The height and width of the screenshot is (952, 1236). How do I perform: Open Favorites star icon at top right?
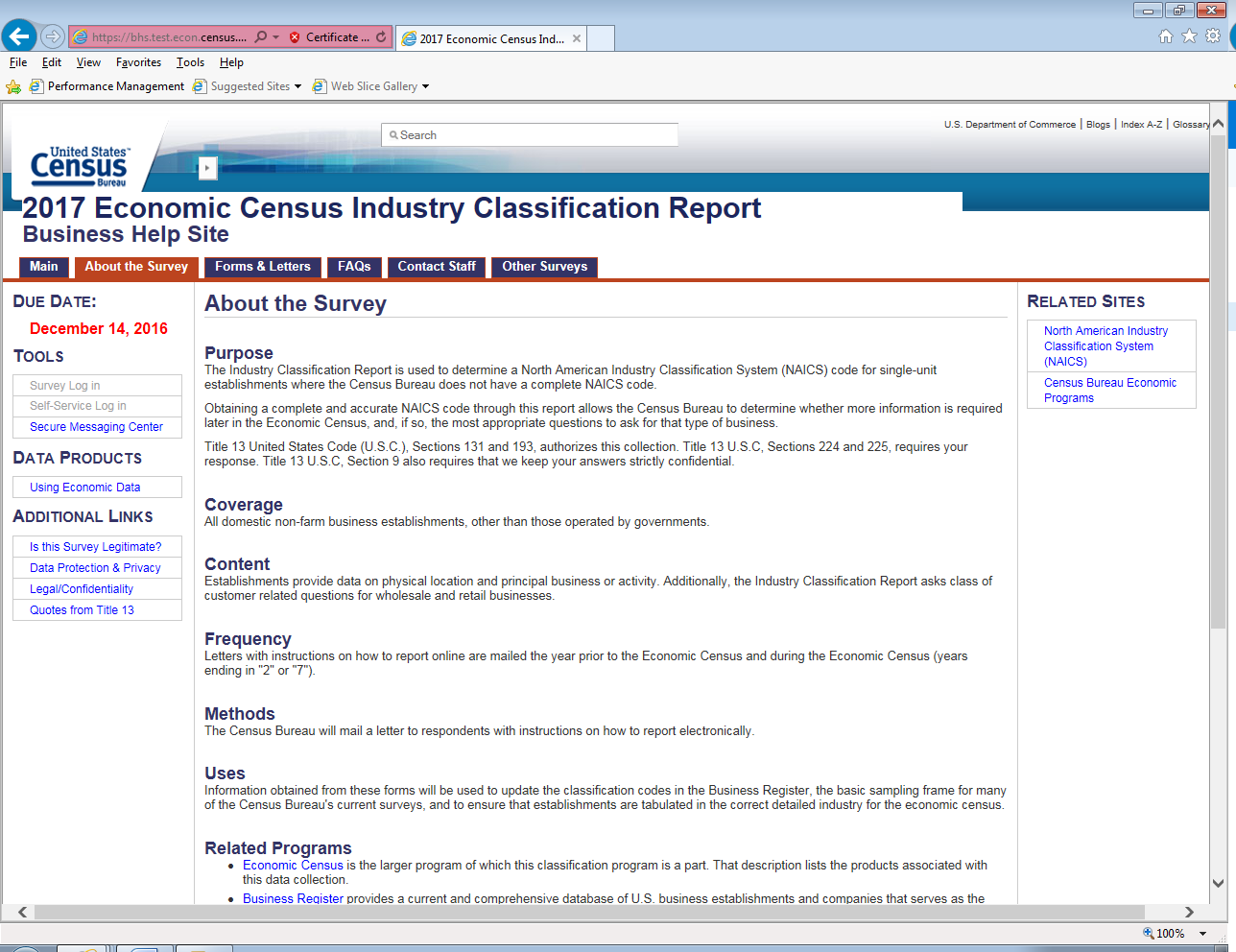click(1189, 36)
